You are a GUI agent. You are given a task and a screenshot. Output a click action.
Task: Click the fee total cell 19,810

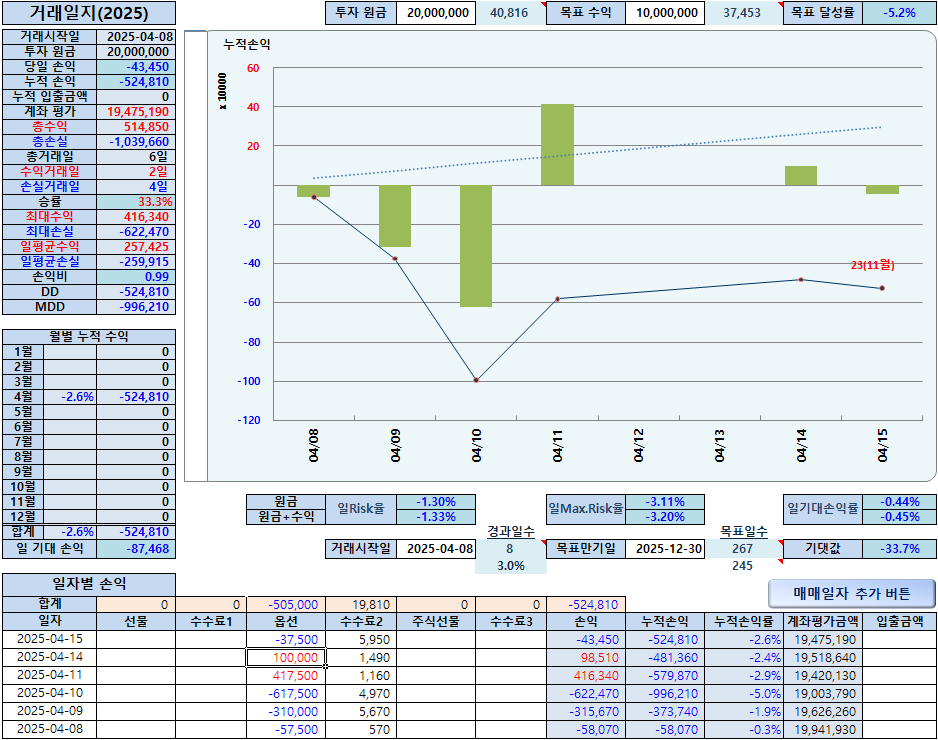coord(361,605)
